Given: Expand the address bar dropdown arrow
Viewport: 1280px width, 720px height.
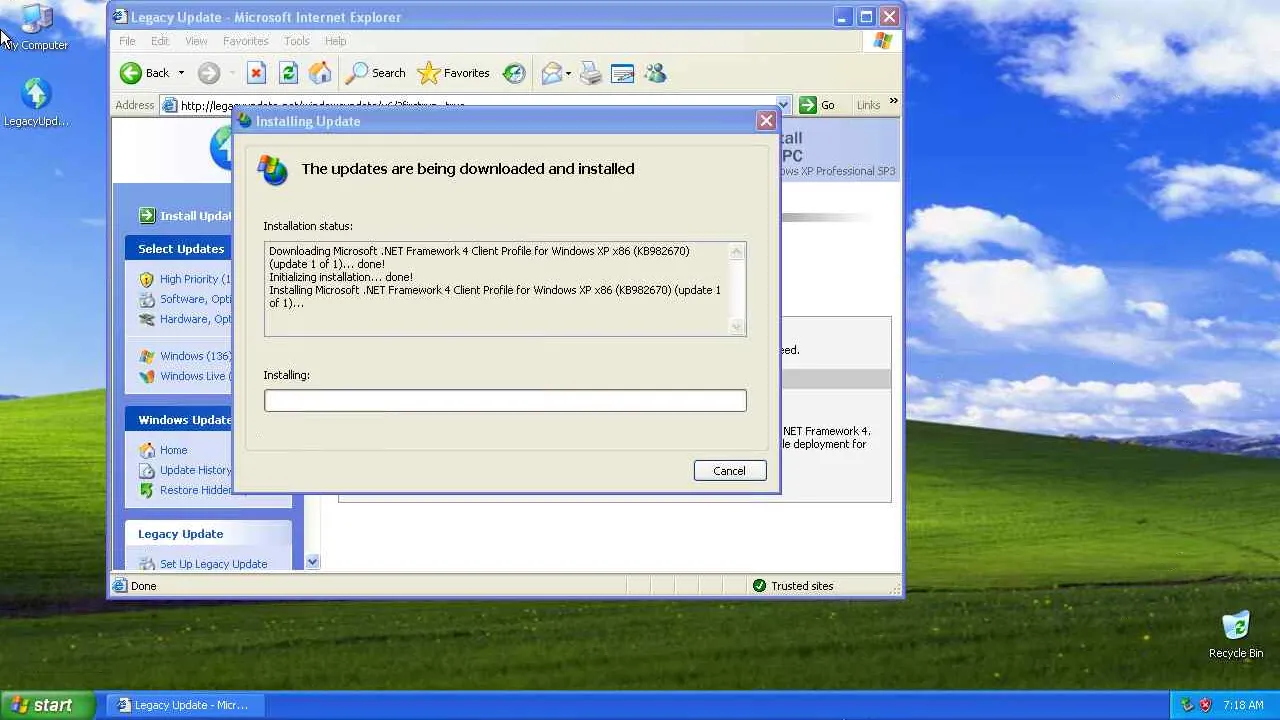Looking at the screenshot, I should pos(783,105).
